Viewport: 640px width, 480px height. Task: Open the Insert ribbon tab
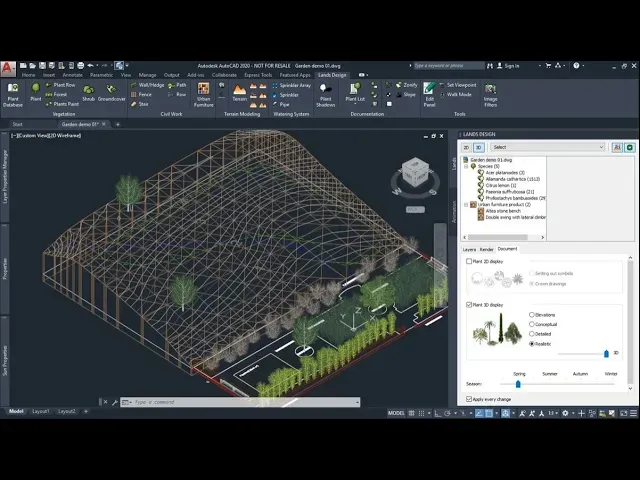pos(49,74)
